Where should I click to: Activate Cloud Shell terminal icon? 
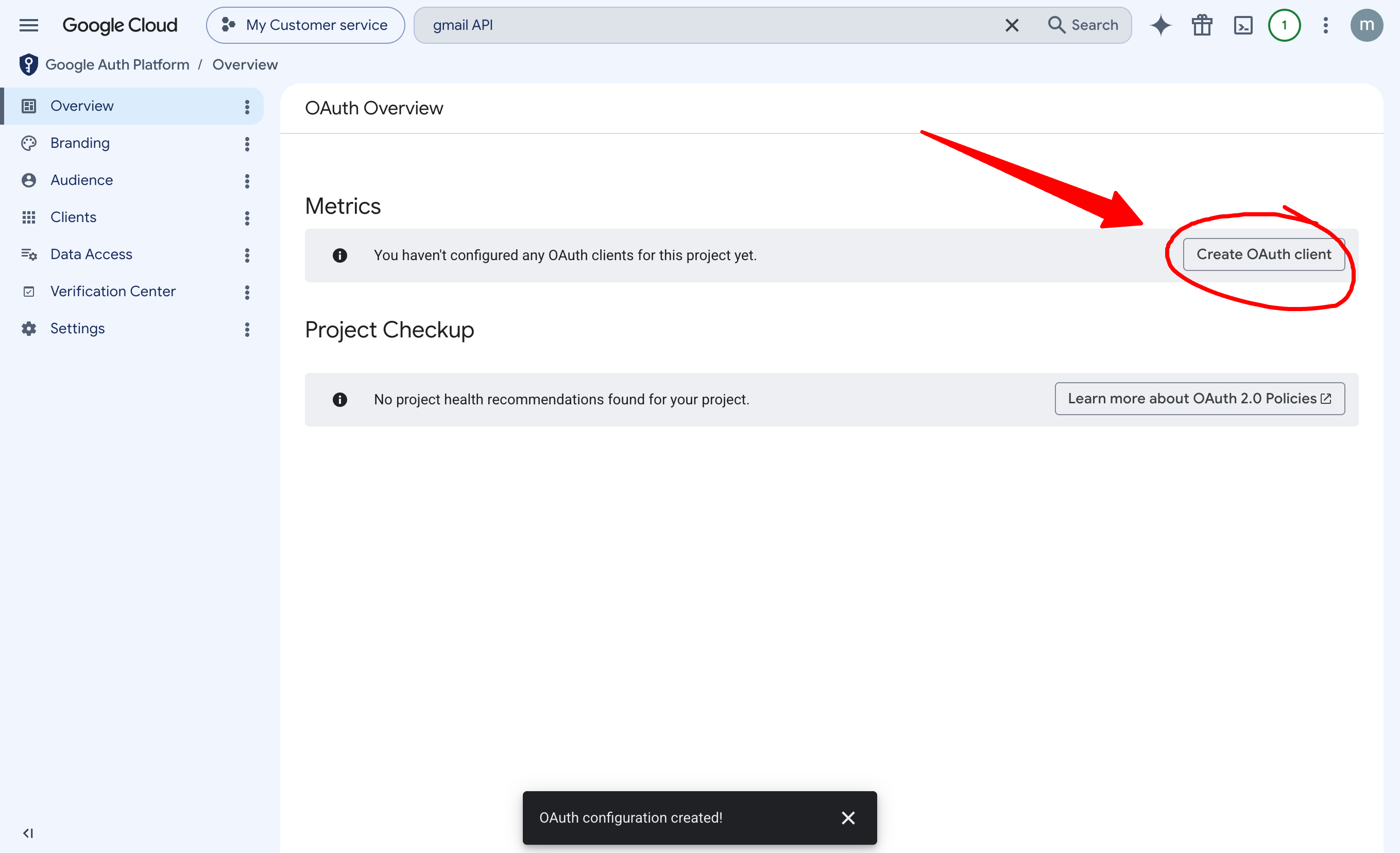[1243, 25]
